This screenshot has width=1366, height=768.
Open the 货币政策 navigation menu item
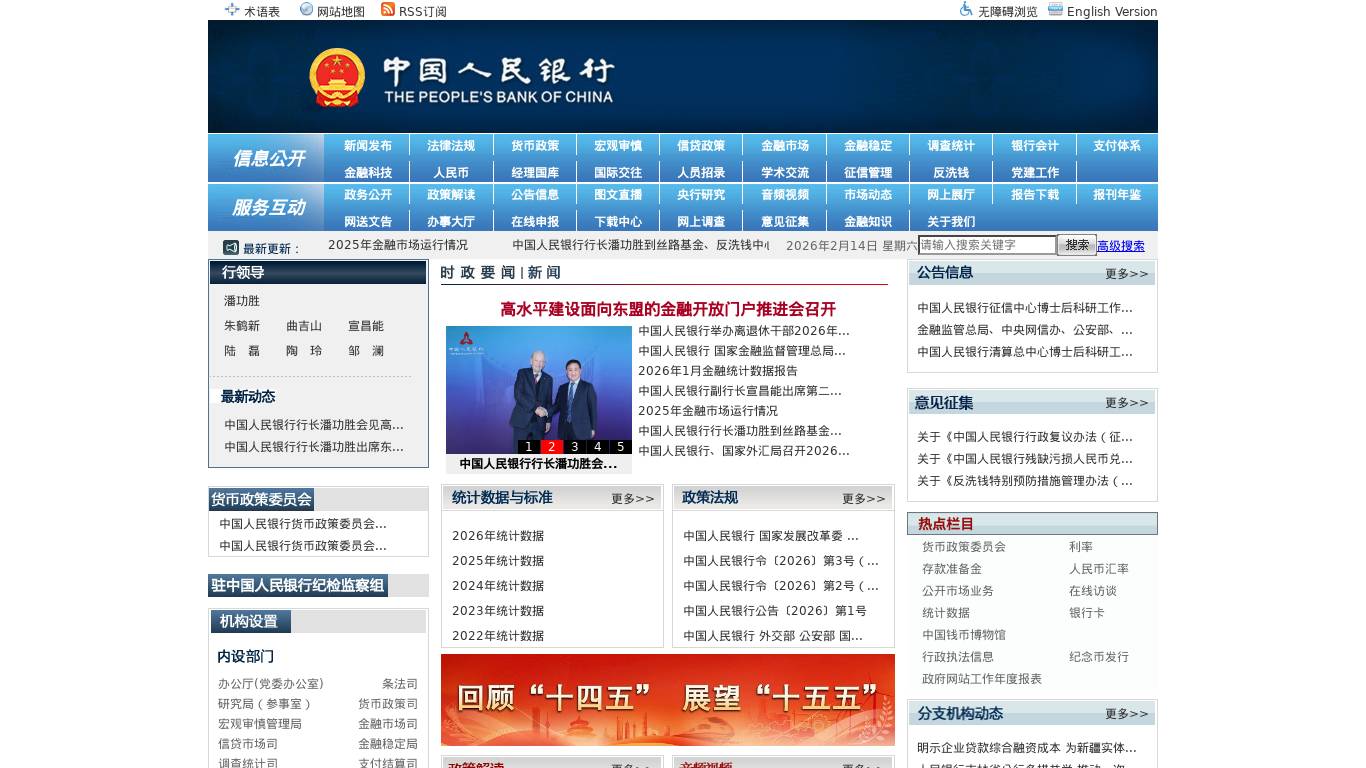click(535, 145)
